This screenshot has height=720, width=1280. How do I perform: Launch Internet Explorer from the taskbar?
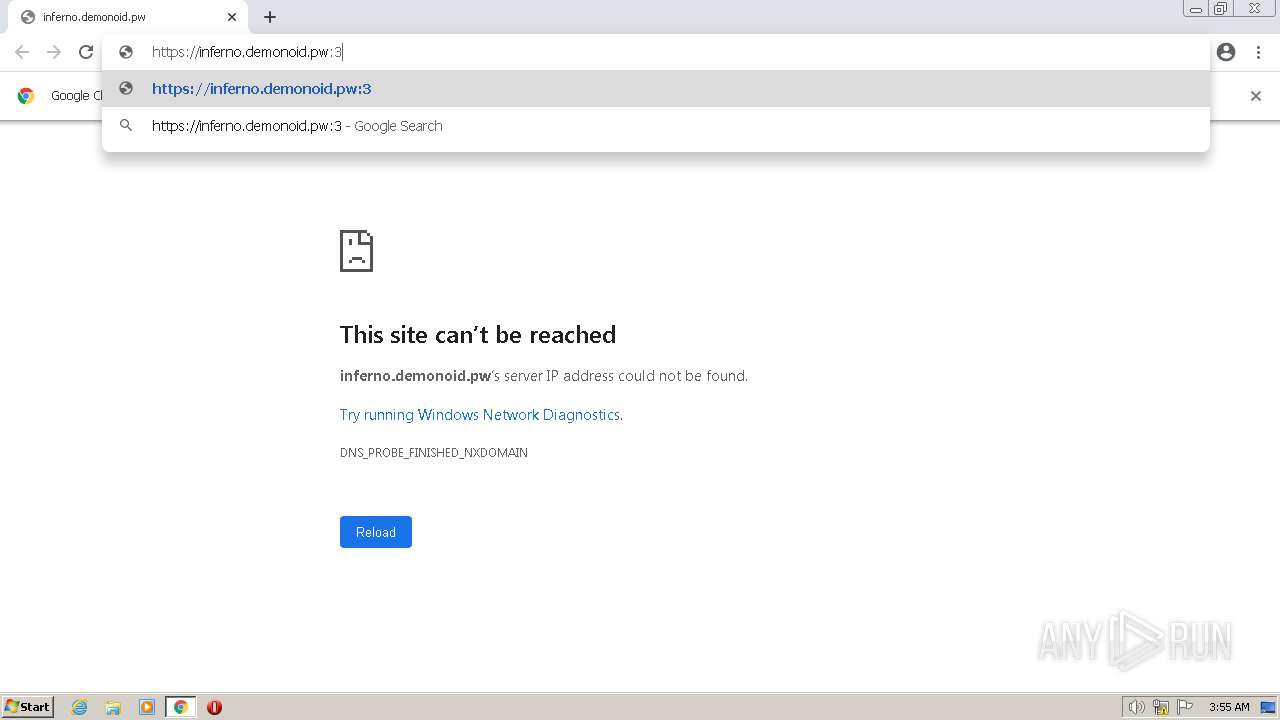pos(80,707)
